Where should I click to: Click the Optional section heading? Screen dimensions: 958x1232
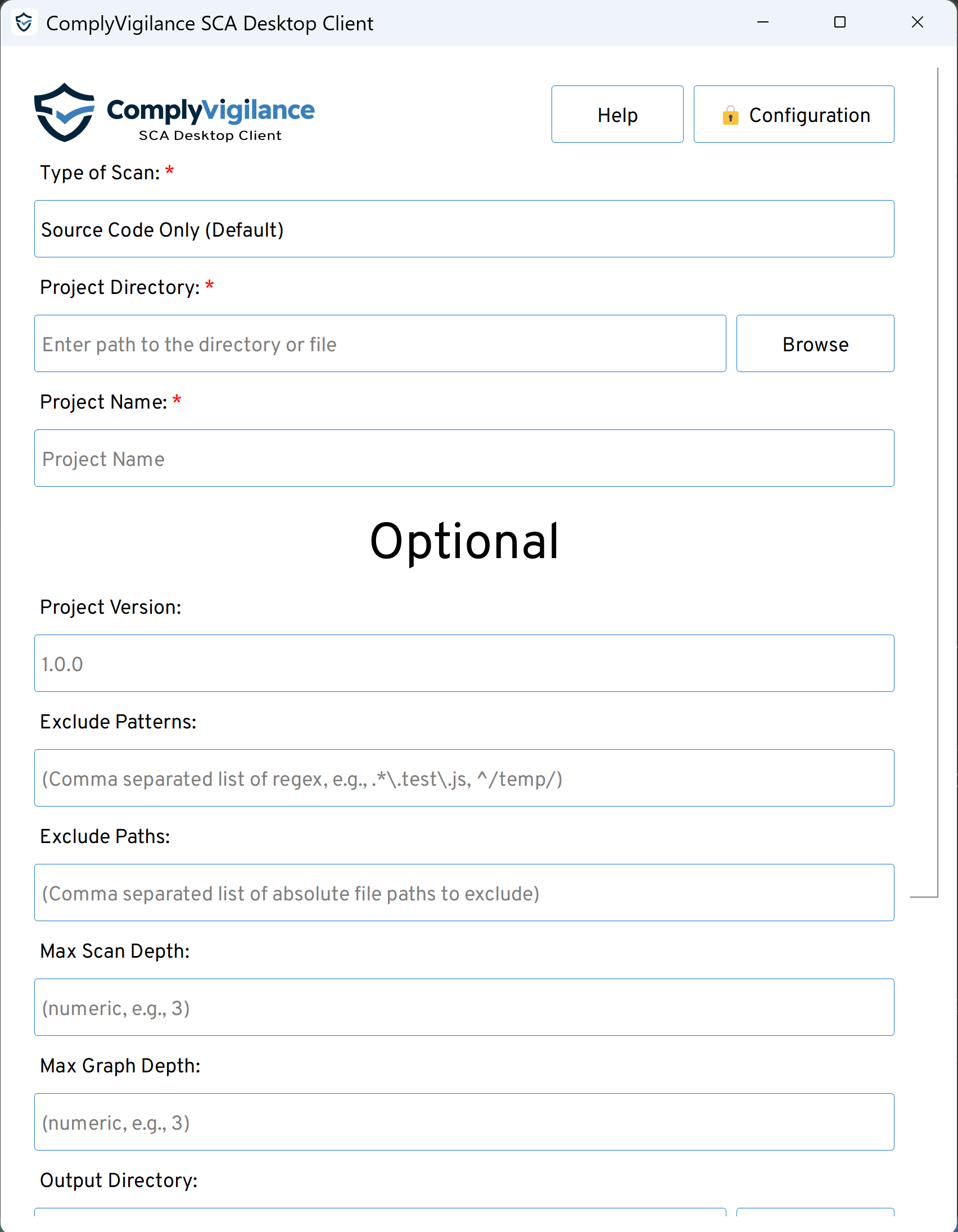464,542
